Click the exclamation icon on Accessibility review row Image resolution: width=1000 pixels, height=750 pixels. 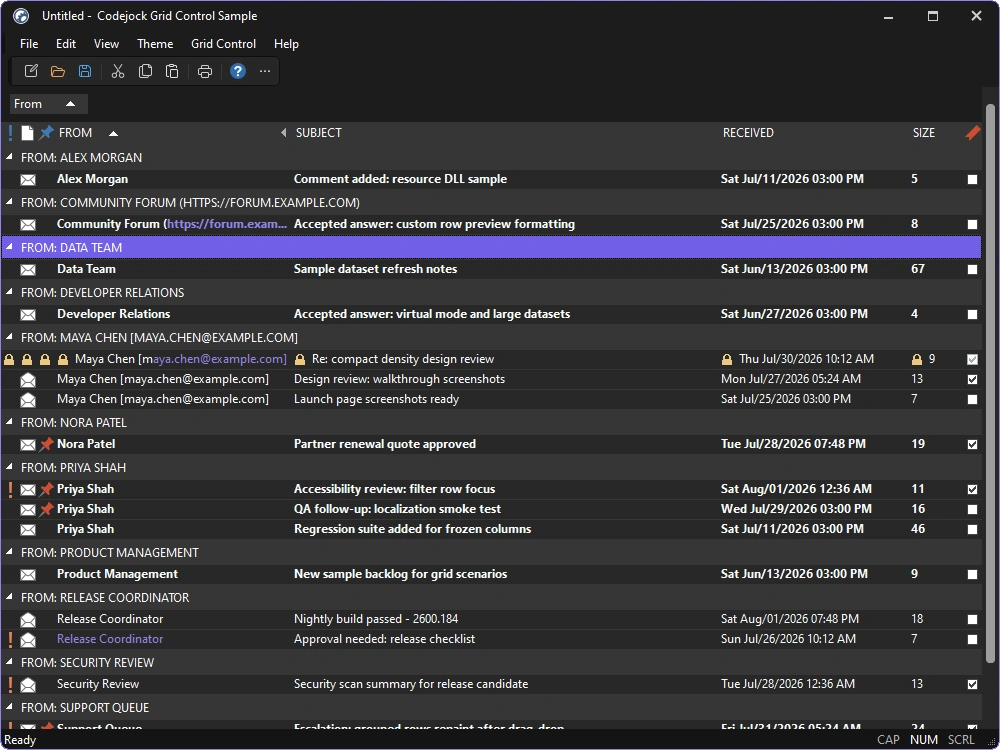(10, 489)
